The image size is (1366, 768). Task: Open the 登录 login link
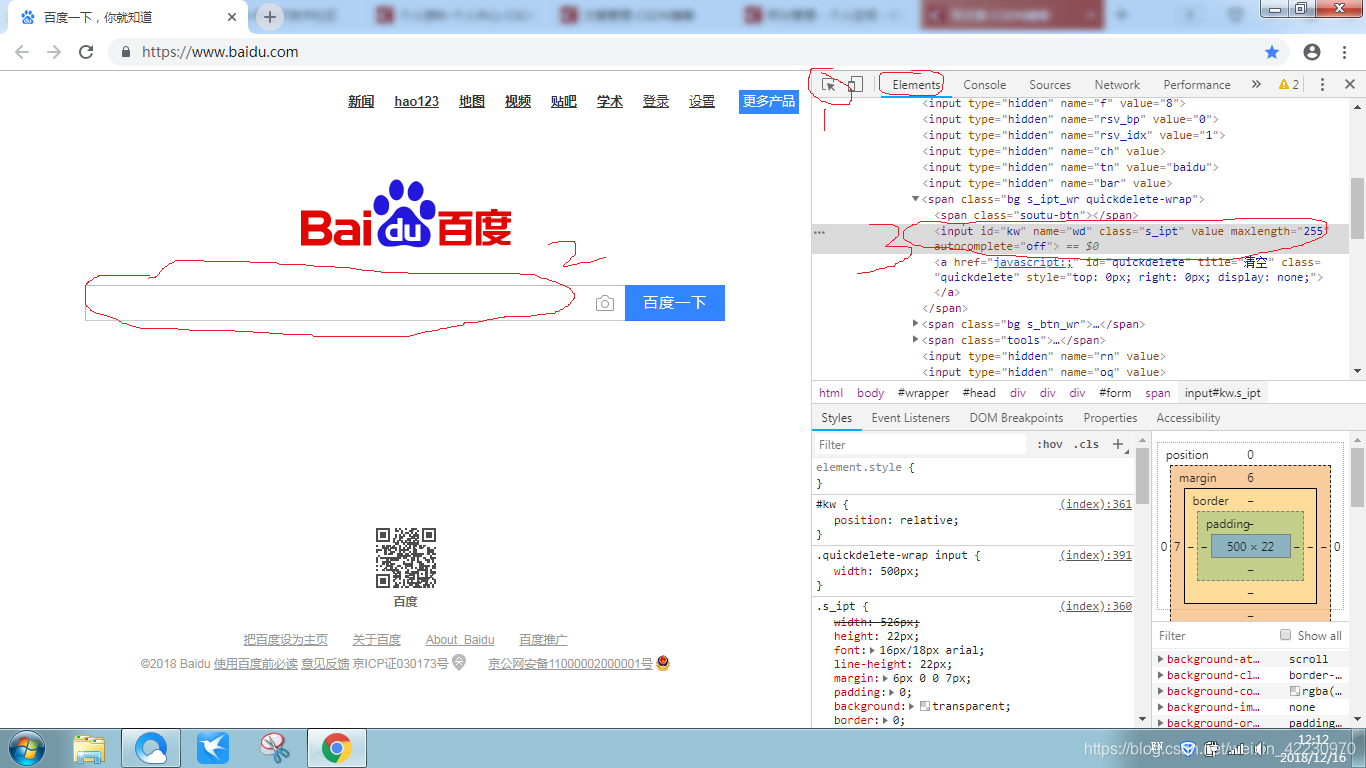pos(656,101)
